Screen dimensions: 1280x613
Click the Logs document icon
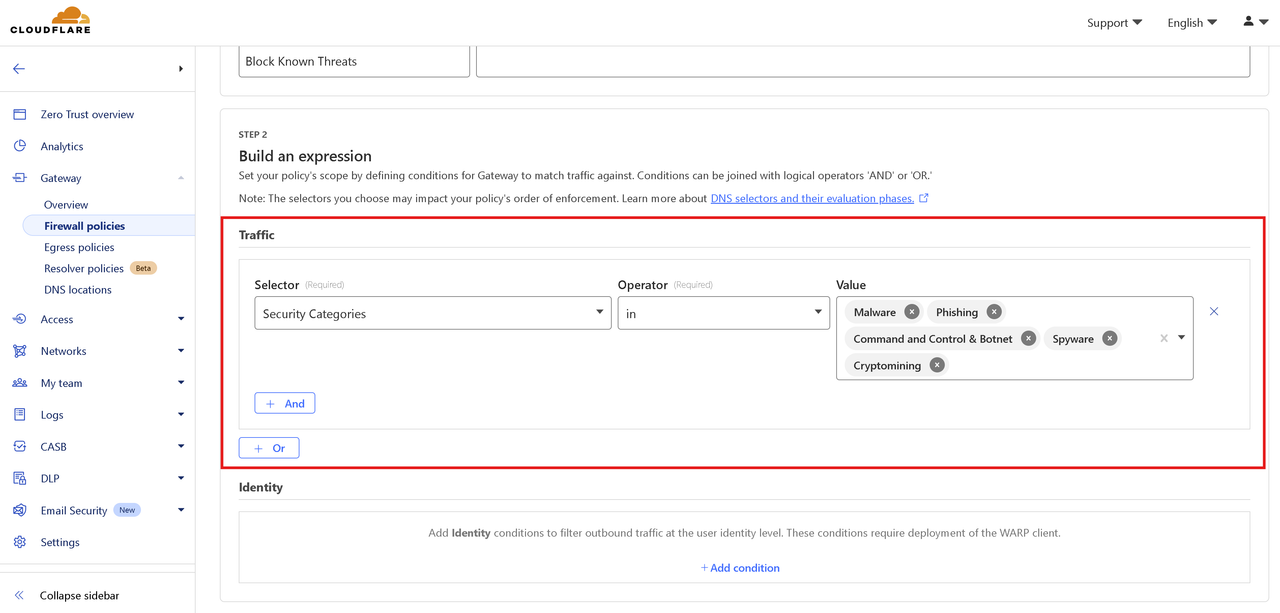tap(19, 415)
